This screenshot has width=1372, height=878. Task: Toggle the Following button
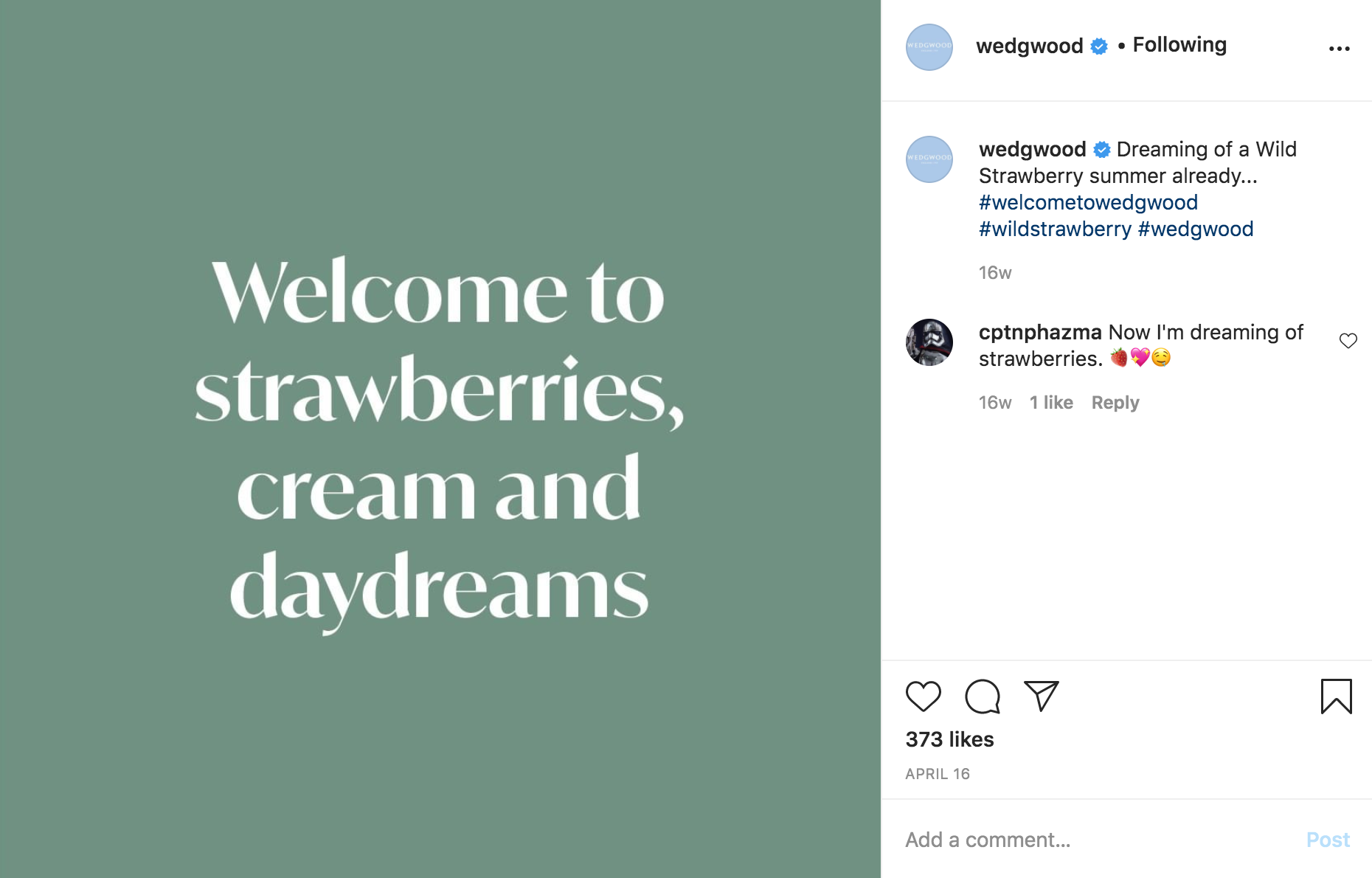pos(1179,45)
